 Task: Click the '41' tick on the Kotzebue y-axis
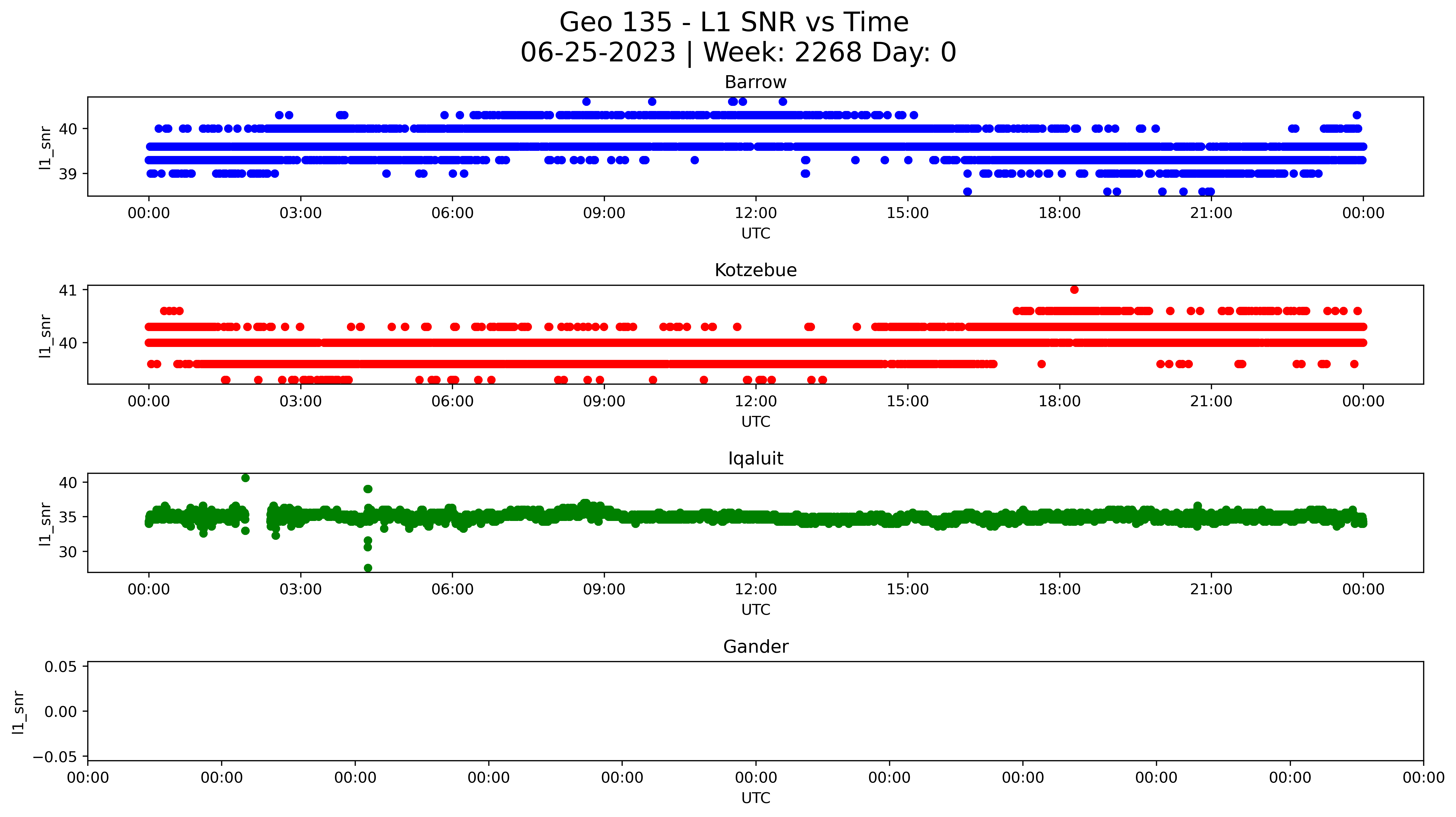point(68,291)
